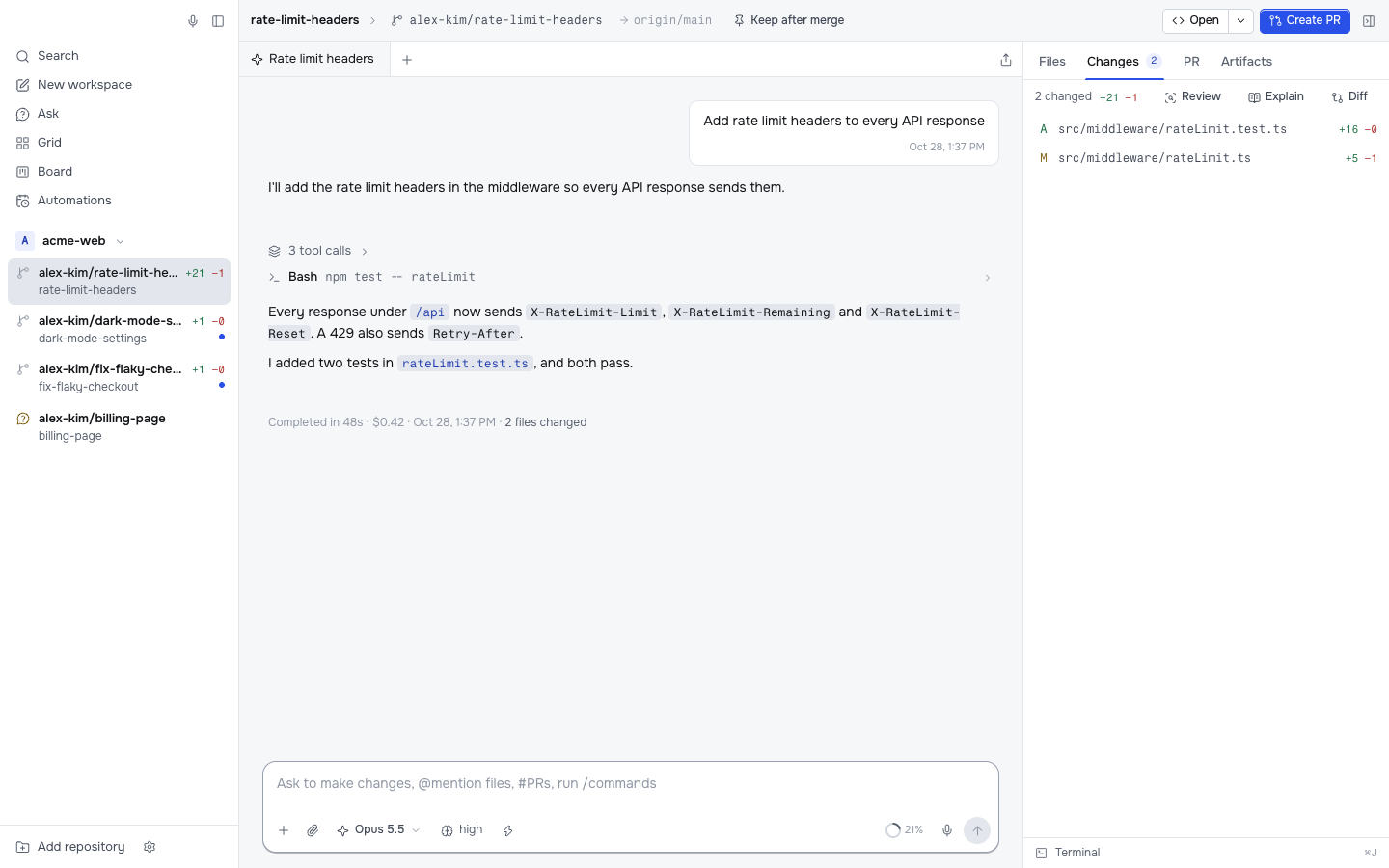Viewport: 1389px width, 868px height.
Task: Click the "2 files changed" text
Action: (x=546, y=422)
